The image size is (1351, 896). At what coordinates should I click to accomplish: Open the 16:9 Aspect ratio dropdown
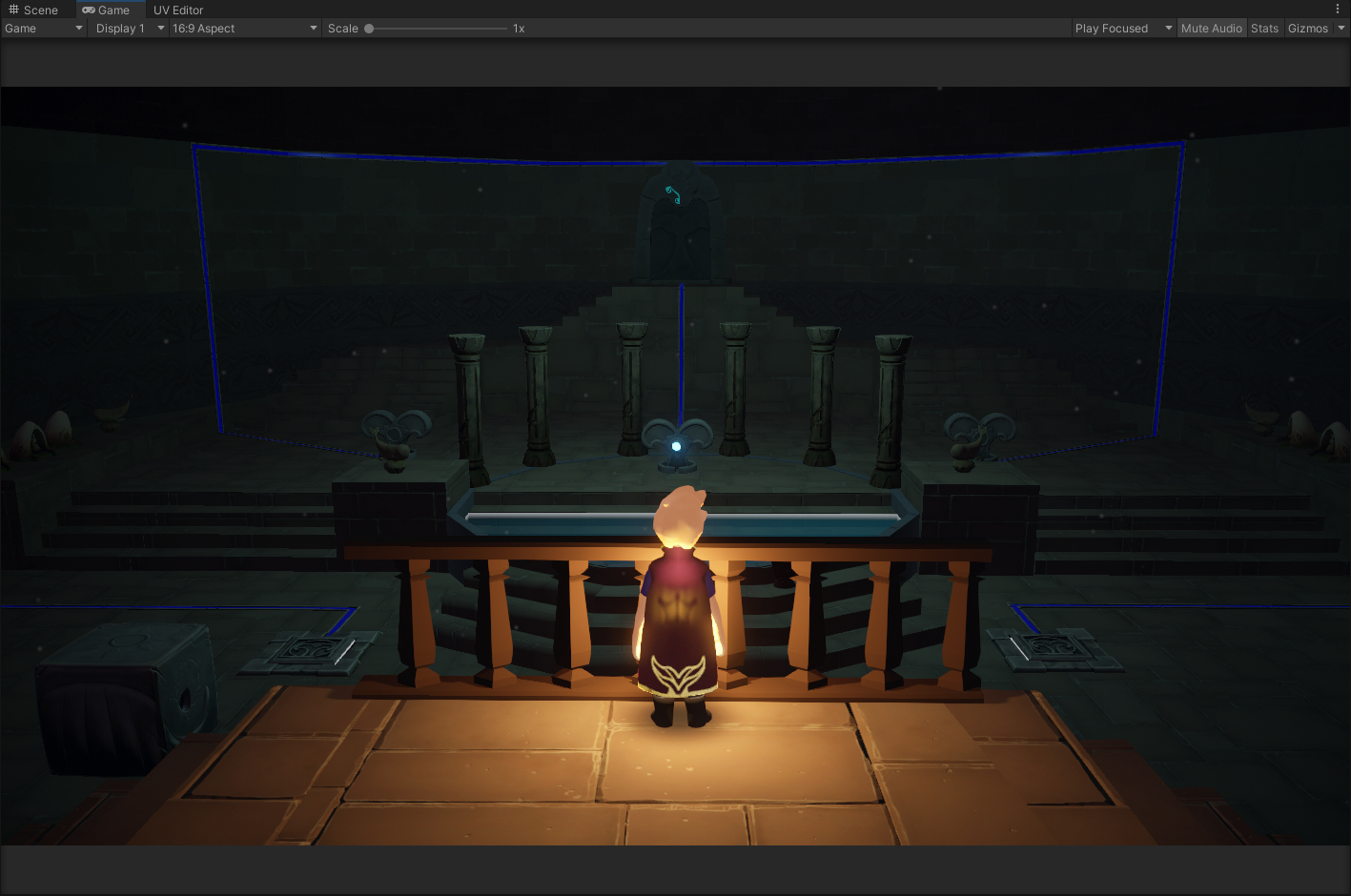pyautogui.click(x=244, y=29)
